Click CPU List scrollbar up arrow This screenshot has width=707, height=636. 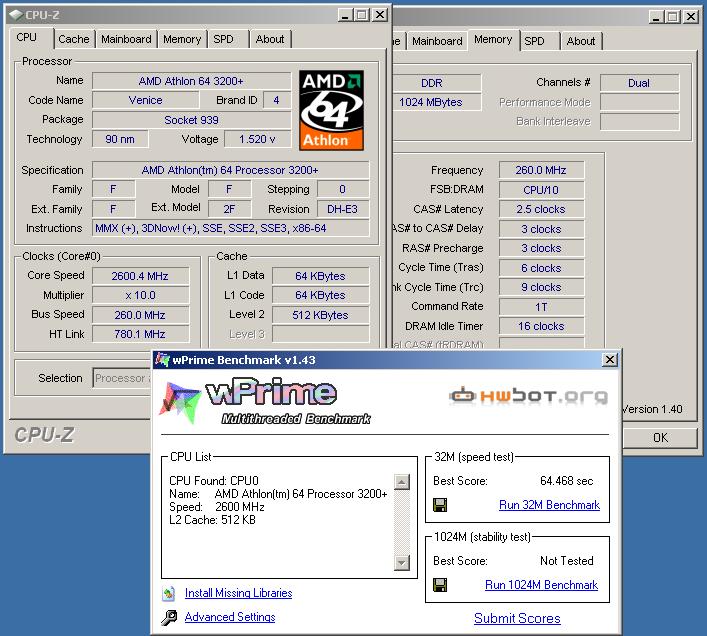point(402,482)
